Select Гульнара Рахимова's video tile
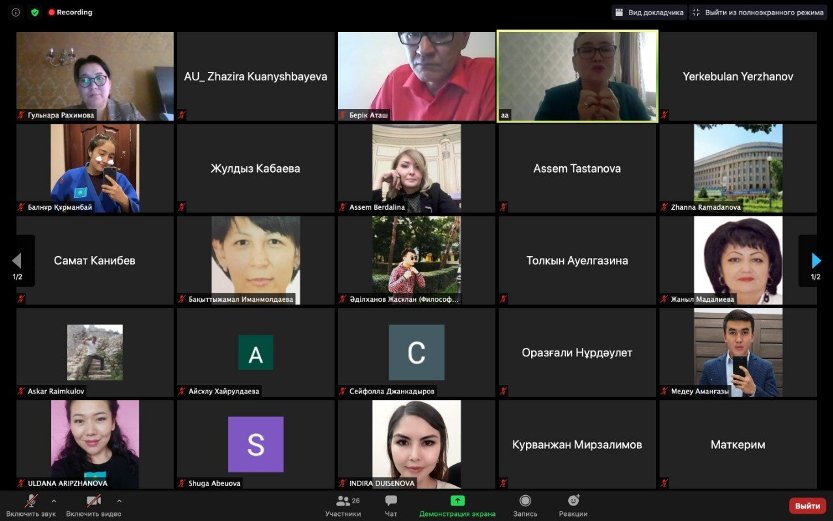This screenshot has width=833, height=521. 95,76
